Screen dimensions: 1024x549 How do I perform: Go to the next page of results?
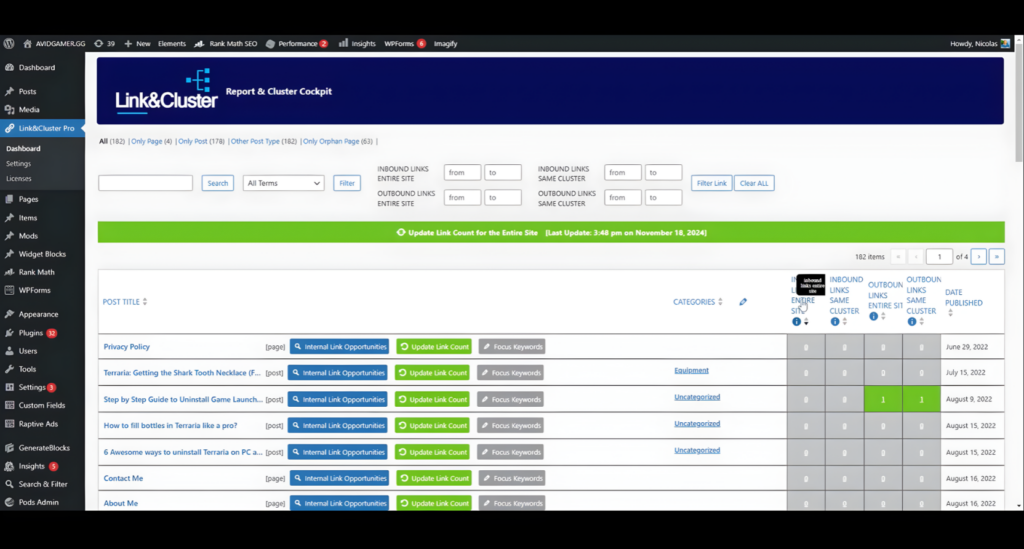[x=978, y=257]
